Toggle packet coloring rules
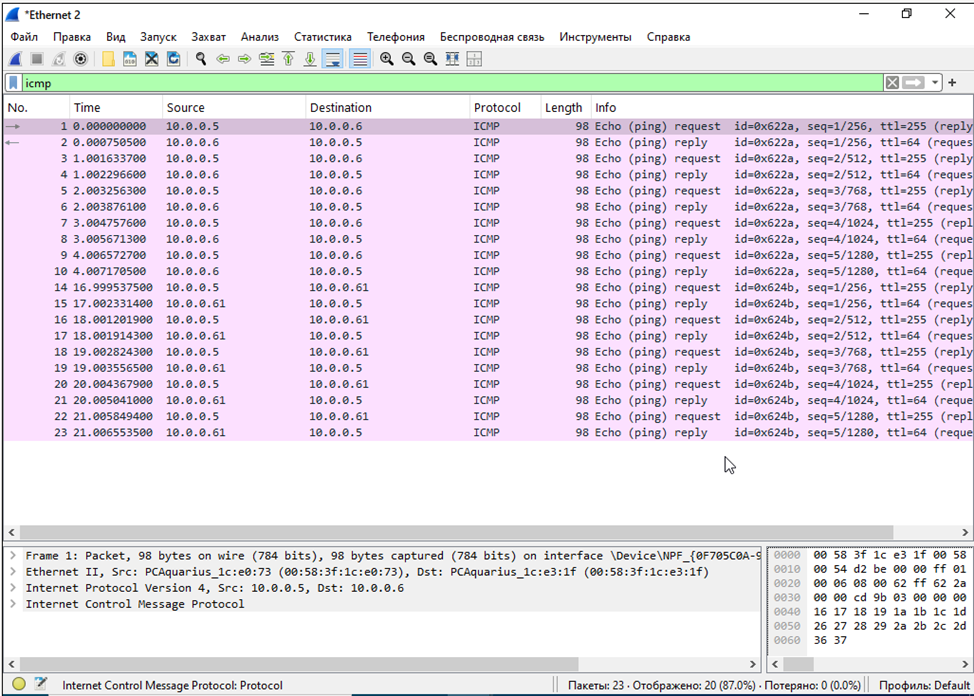974x696 pixels. point(360,59)
